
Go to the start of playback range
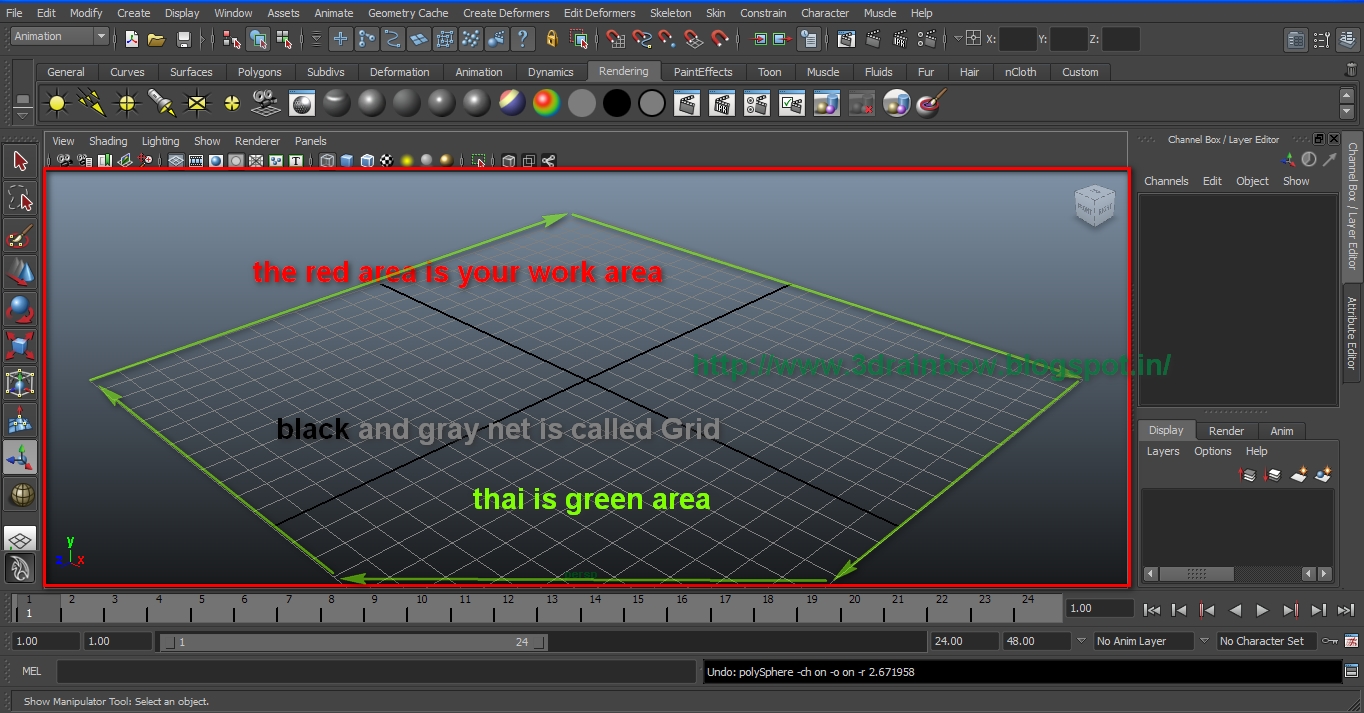pyautogui.click(x=1151, y=609)
